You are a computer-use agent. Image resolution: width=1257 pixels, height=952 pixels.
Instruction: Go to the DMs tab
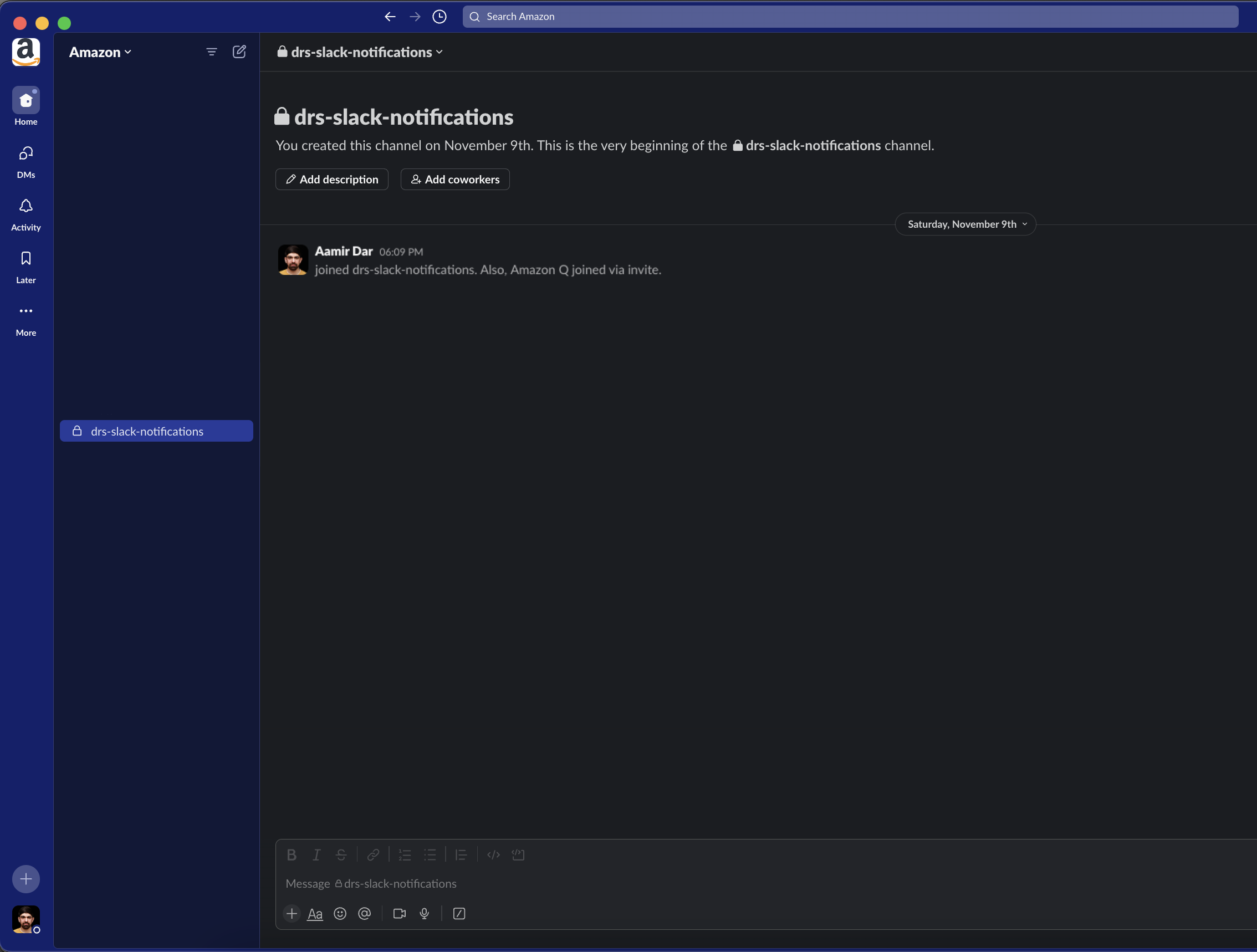25,161
